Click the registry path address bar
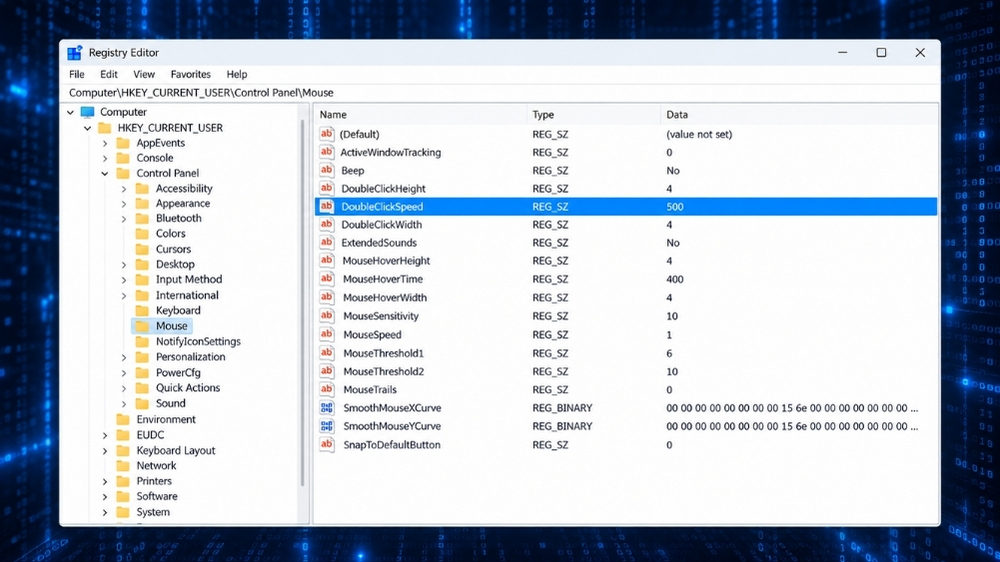This screenshot has width=1000, height=562. click(500, 93)
